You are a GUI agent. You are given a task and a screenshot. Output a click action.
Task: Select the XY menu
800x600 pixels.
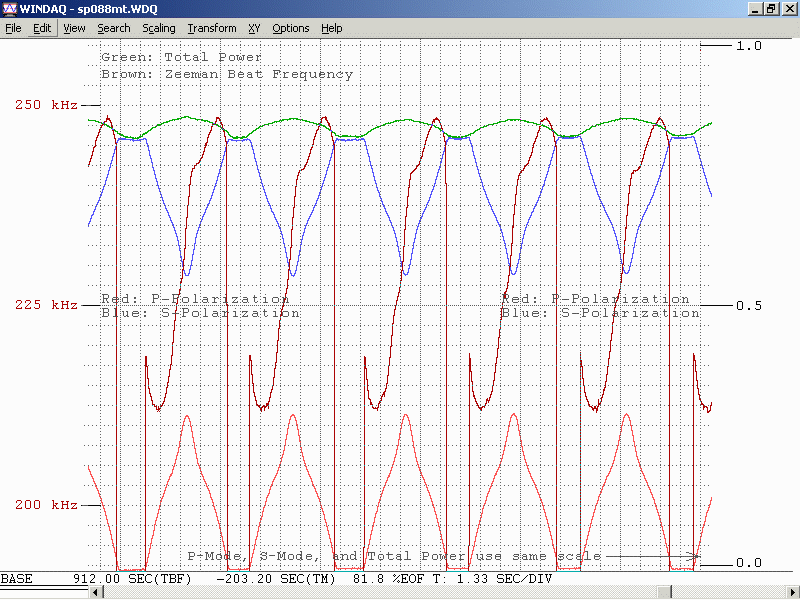pos(254,28)
